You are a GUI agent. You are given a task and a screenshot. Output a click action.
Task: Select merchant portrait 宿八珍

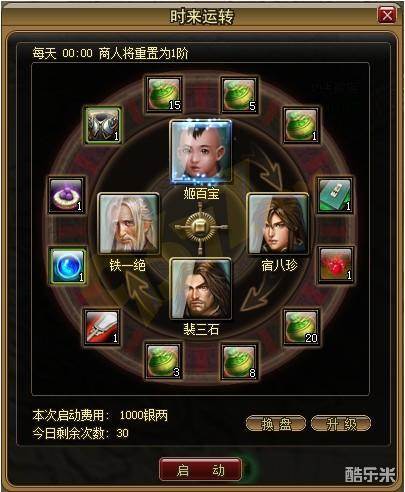[x=278, y=224]
